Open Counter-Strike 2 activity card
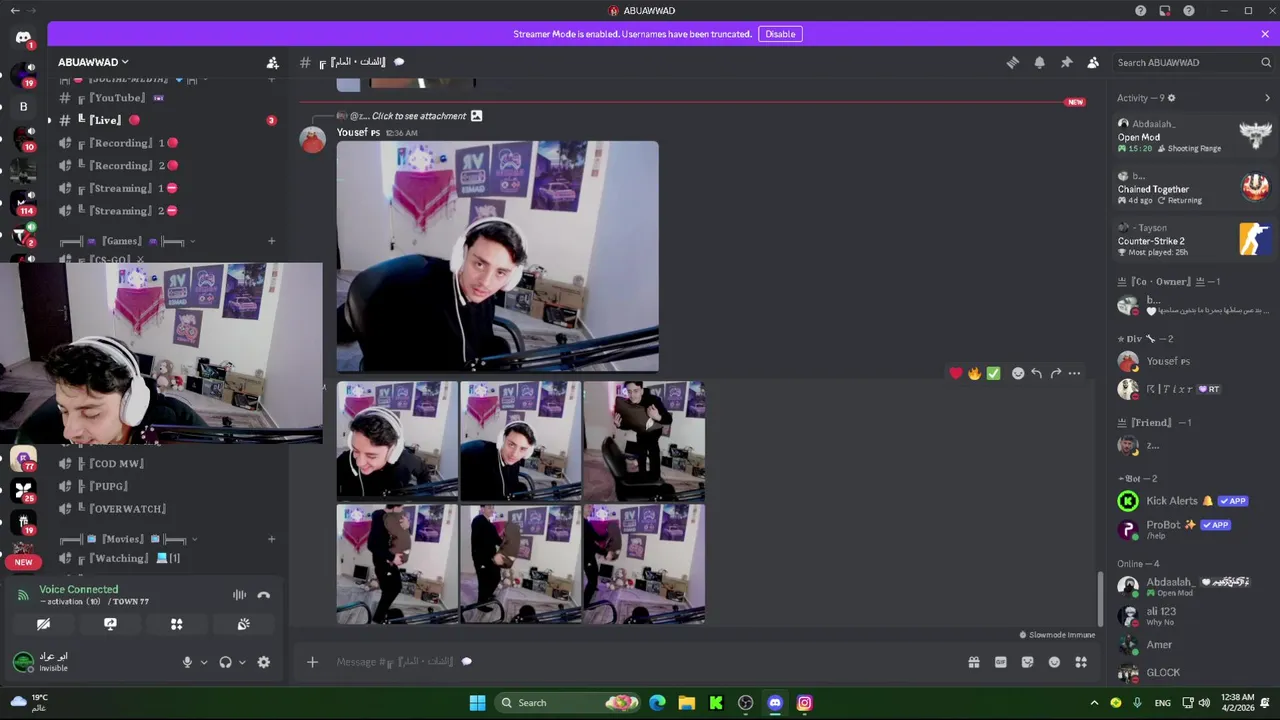This screenshot has height=720, width=1280. (x=1194, y=240)
